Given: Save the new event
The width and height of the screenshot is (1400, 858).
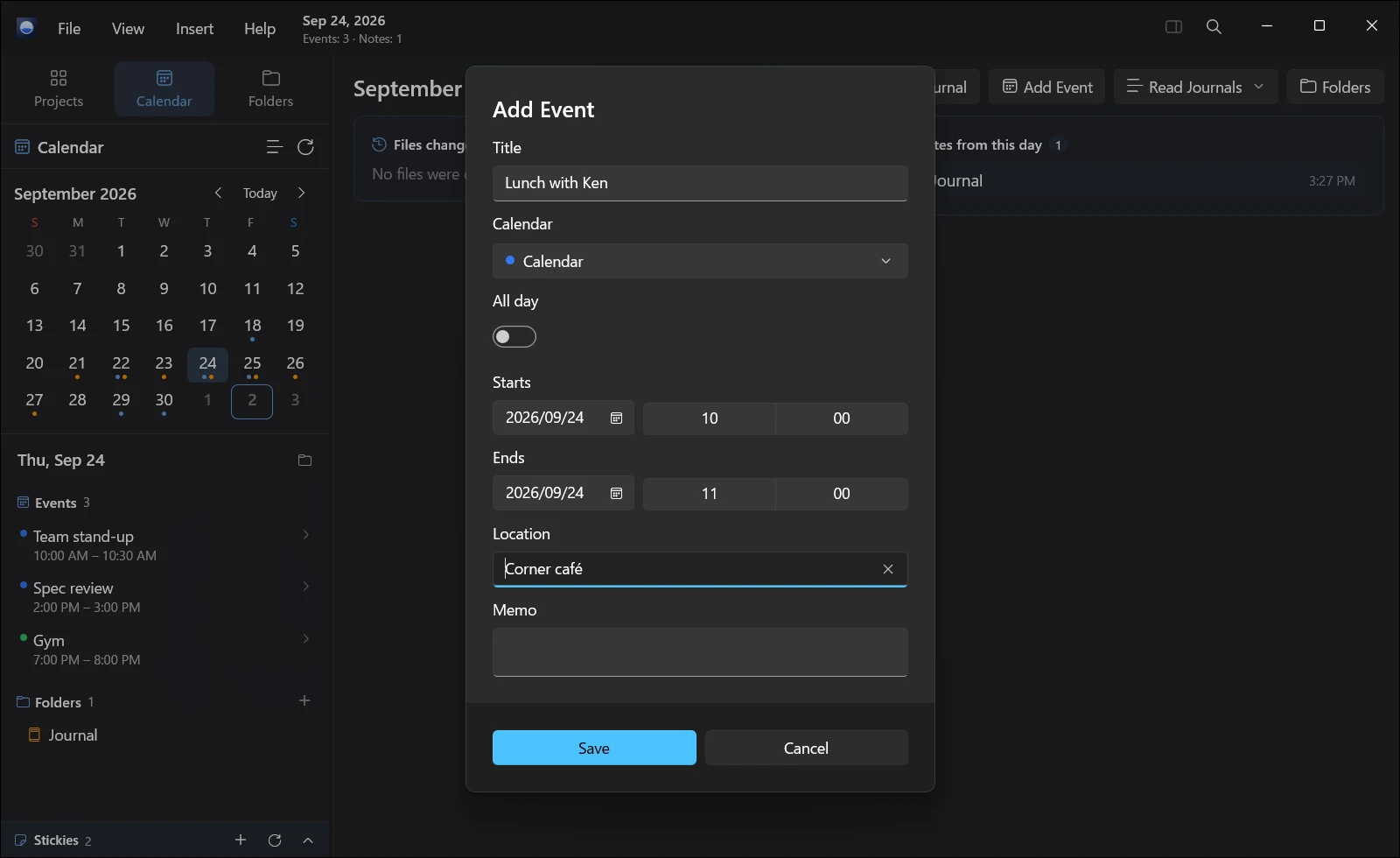Looking at the screenshot, I should click(x=594, y=748).
